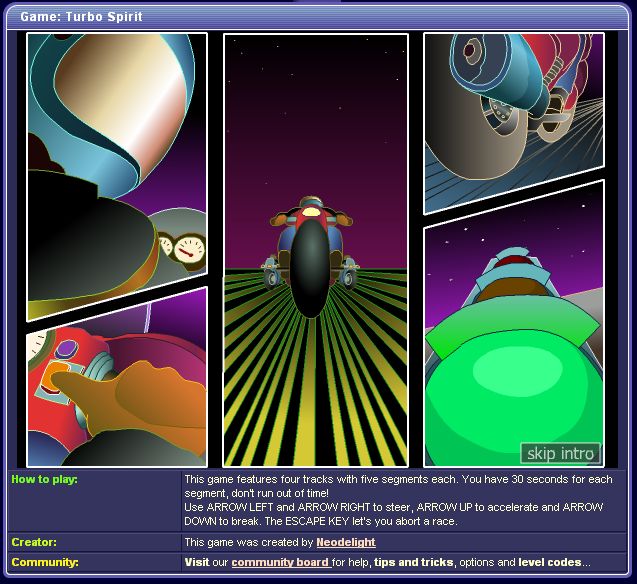
Task: Click the bold level codes text
Action: pos(550,562)
